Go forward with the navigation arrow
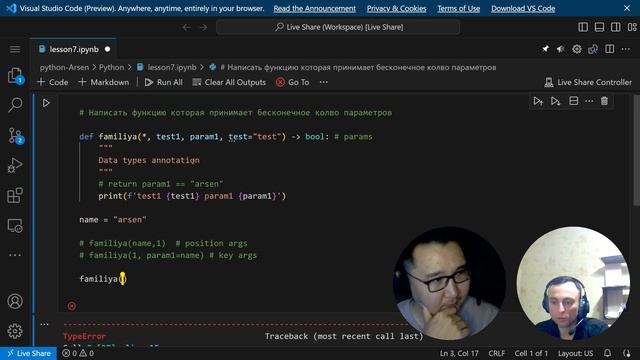This screenshot has width=640, height=360. click(203, 27)
